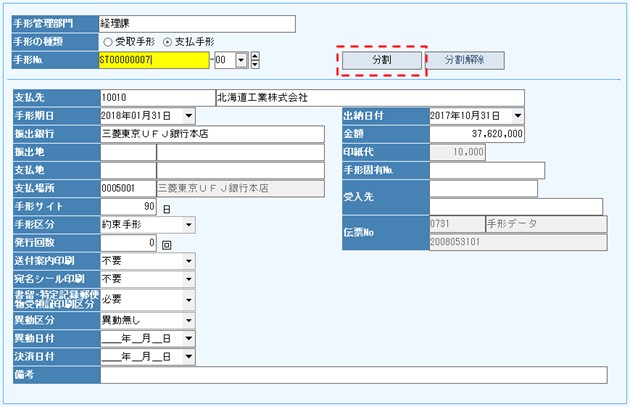Select the 受取手形 radio button

[x=108, y=42]
